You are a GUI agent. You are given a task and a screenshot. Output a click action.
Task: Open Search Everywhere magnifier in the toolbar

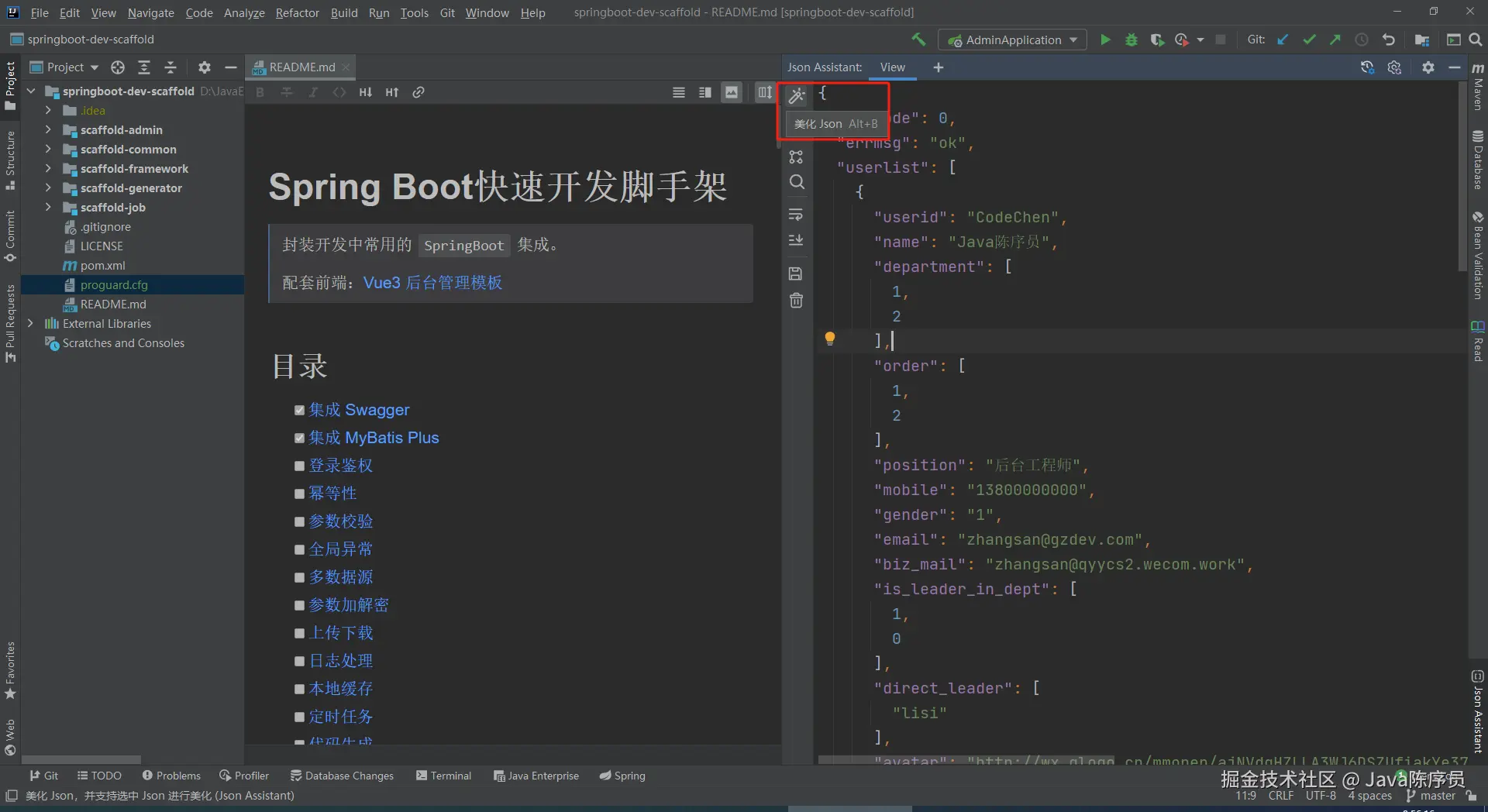1476,40
